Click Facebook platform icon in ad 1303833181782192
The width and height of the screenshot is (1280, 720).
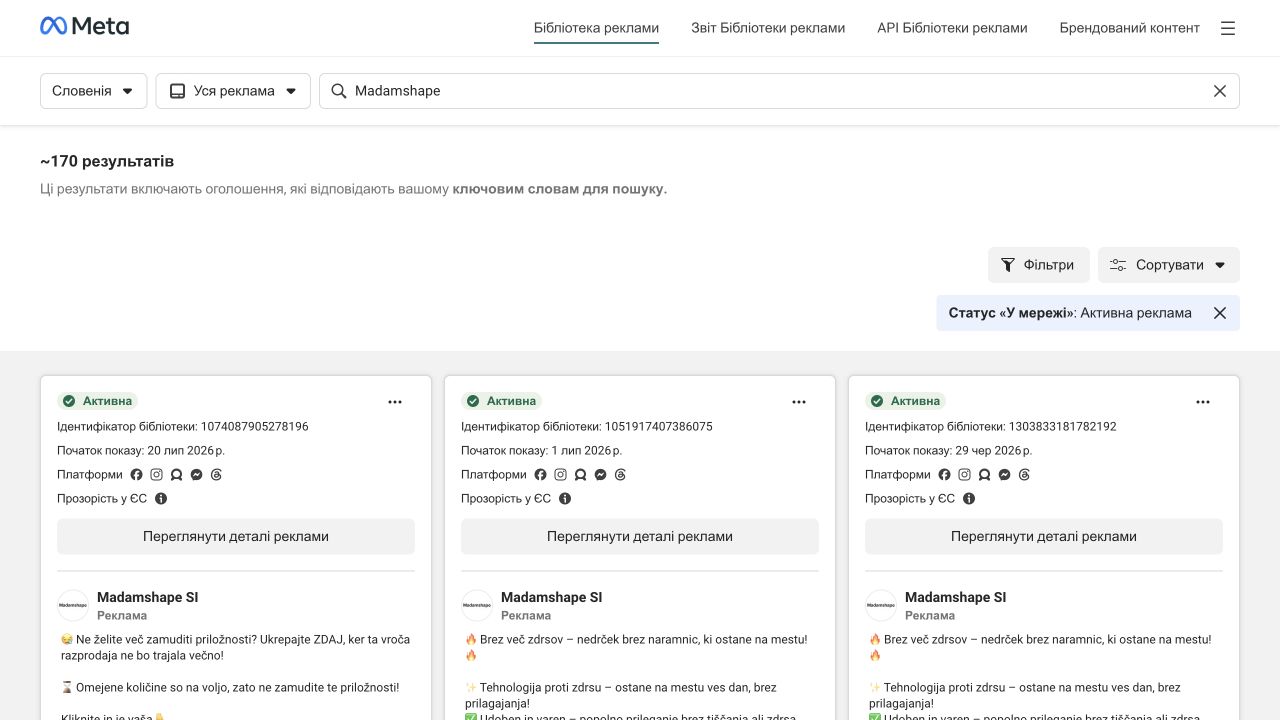(945, 475)
